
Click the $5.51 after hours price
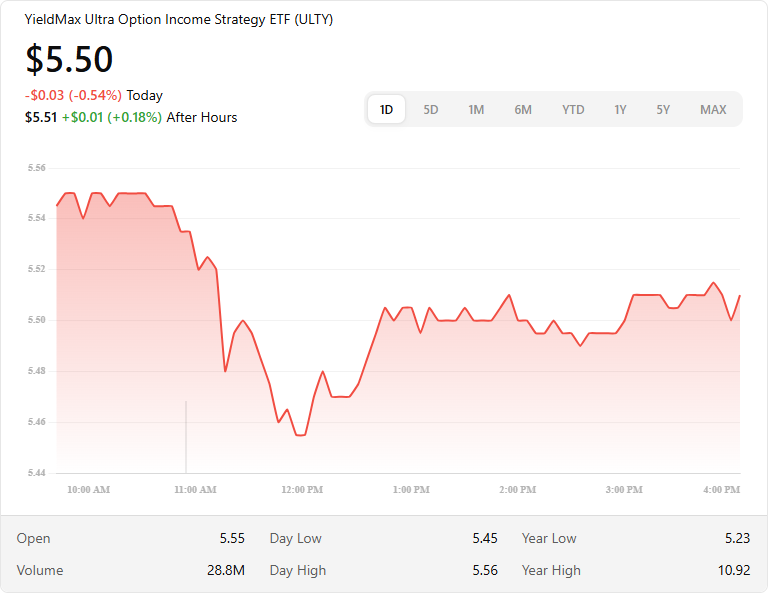(39, 118)
